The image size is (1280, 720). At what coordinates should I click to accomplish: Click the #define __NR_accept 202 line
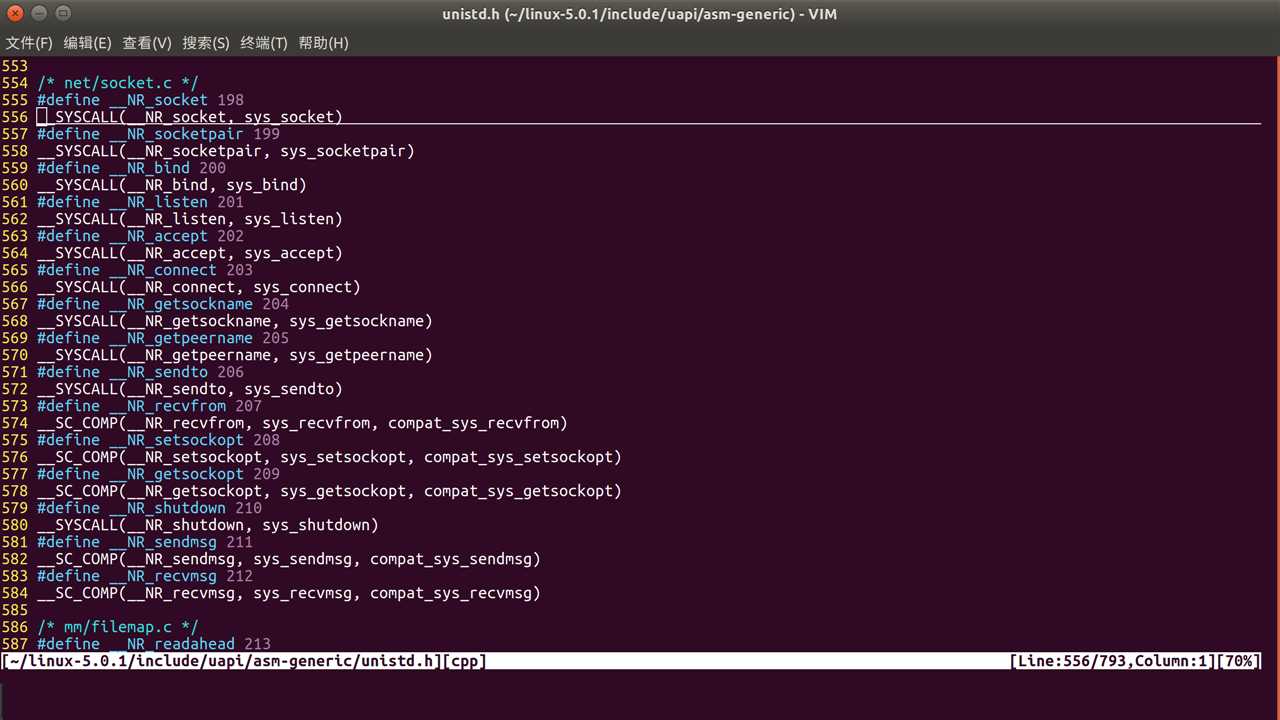pyautogui.click(x=140, y=236)
